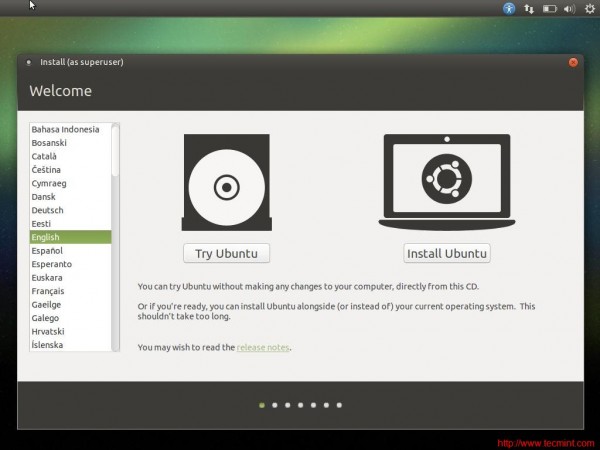Open the system gear menu

tap(590, 9)
